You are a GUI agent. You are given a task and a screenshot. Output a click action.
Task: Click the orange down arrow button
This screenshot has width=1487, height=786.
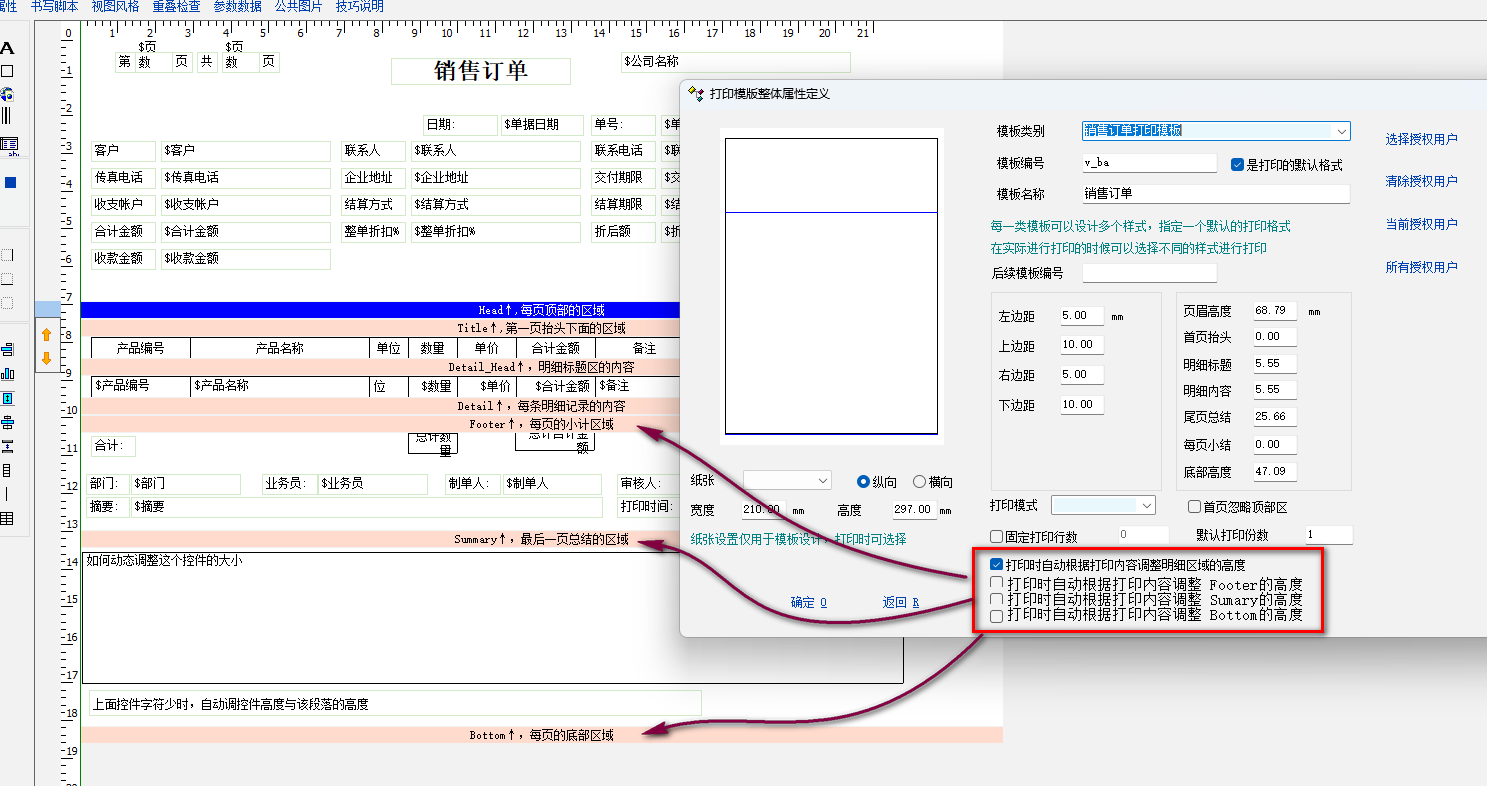(46, 358)
